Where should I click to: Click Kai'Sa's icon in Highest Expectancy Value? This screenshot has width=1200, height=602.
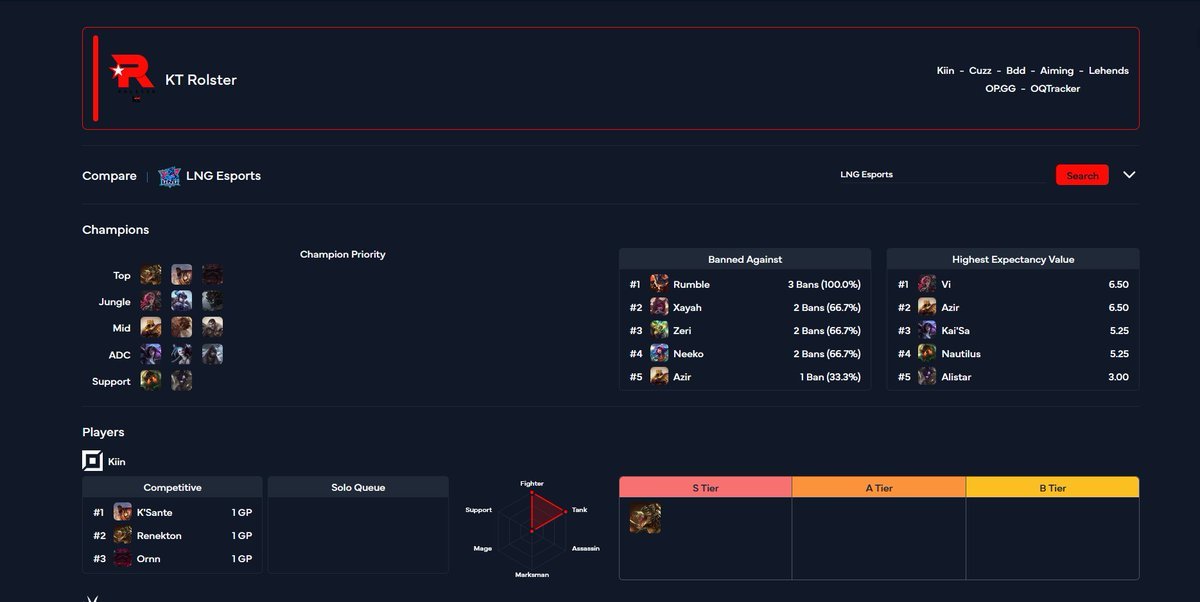pos(927,330)
